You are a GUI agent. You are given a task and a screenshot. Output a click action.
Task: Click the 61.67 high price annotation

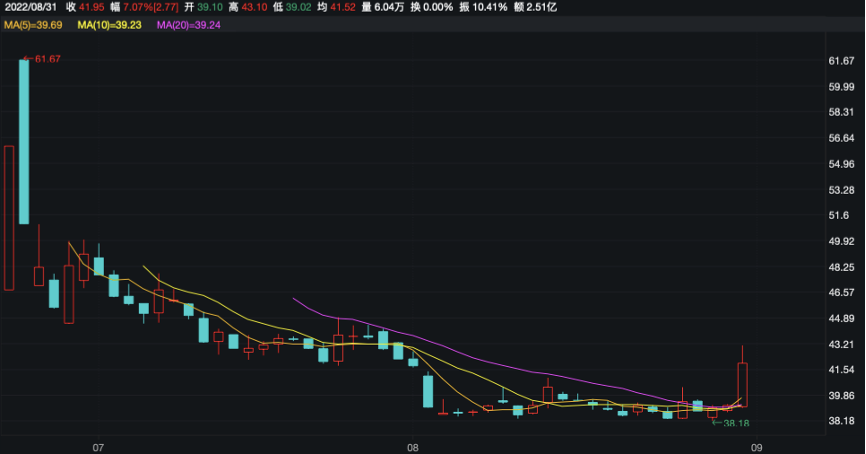click(x=43, y=59)
